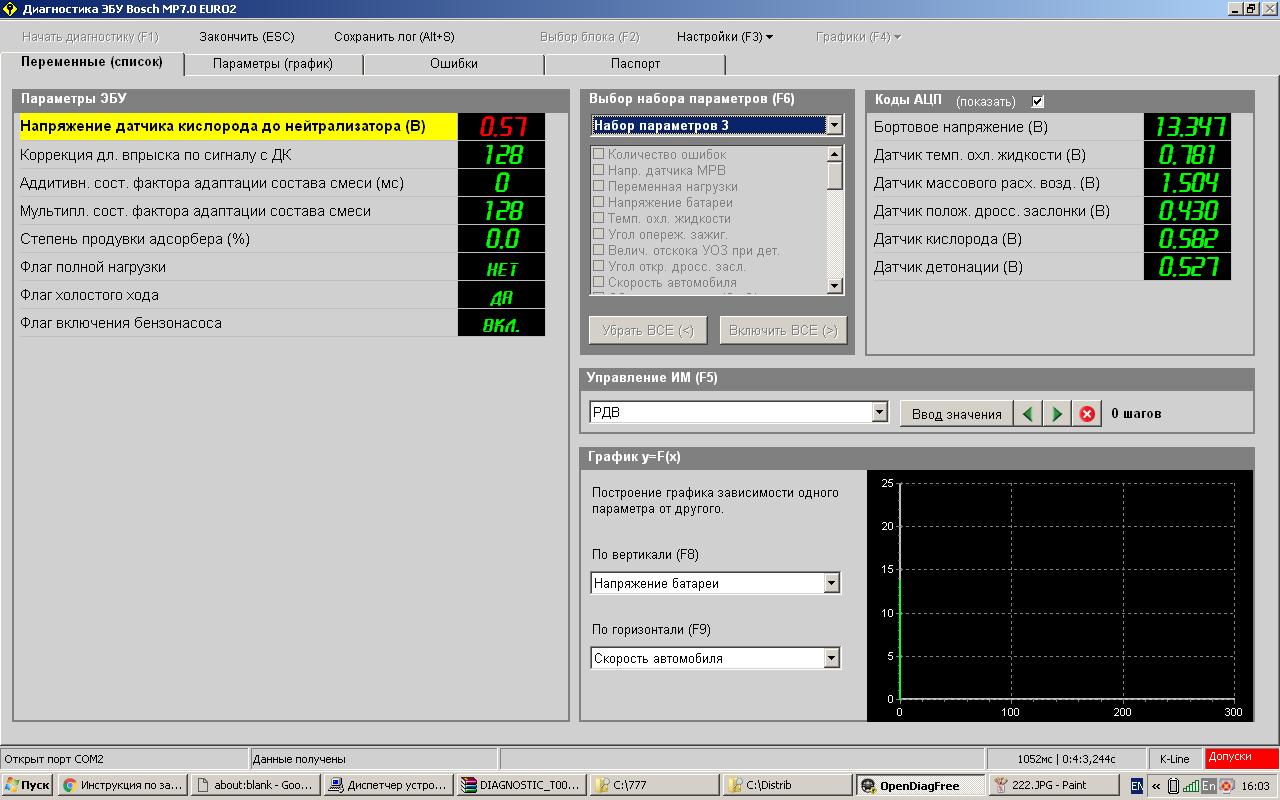Screen dimensions: 1280x800
Task: Open DIAGNOSTIC_T00 archive taskbar item
Action: coord(522,785)
